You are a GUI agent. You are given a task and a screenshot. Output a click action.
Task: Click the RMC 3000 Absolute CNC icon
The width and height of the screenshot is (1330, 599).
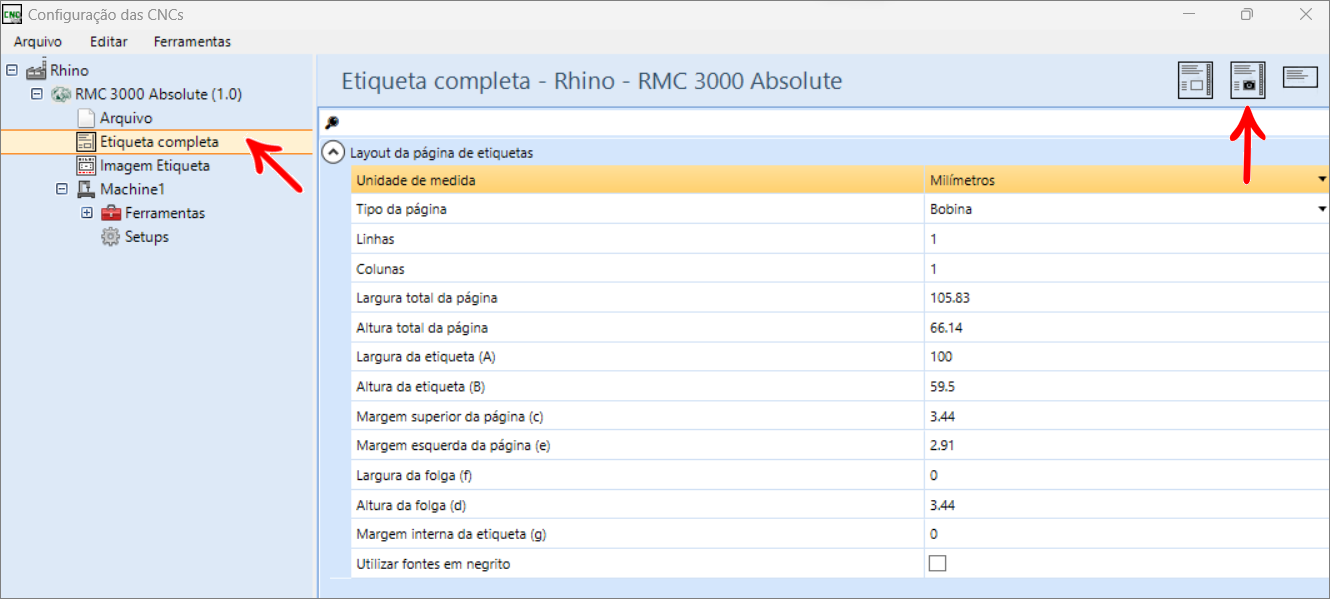(61, 94)
